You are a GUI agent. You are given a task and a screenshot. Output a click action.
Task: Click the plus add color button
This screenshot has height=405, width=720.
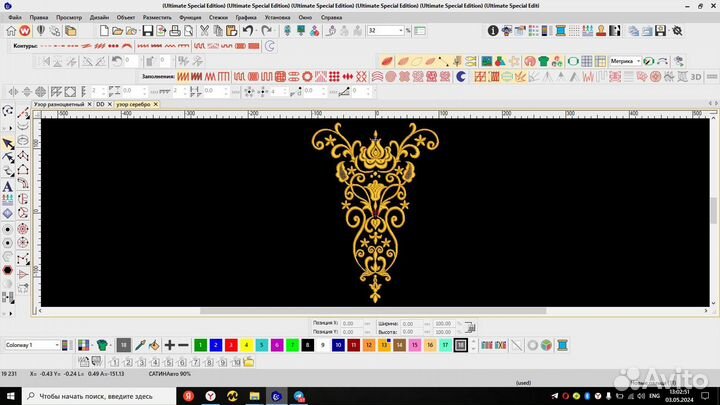coord(169,345)
